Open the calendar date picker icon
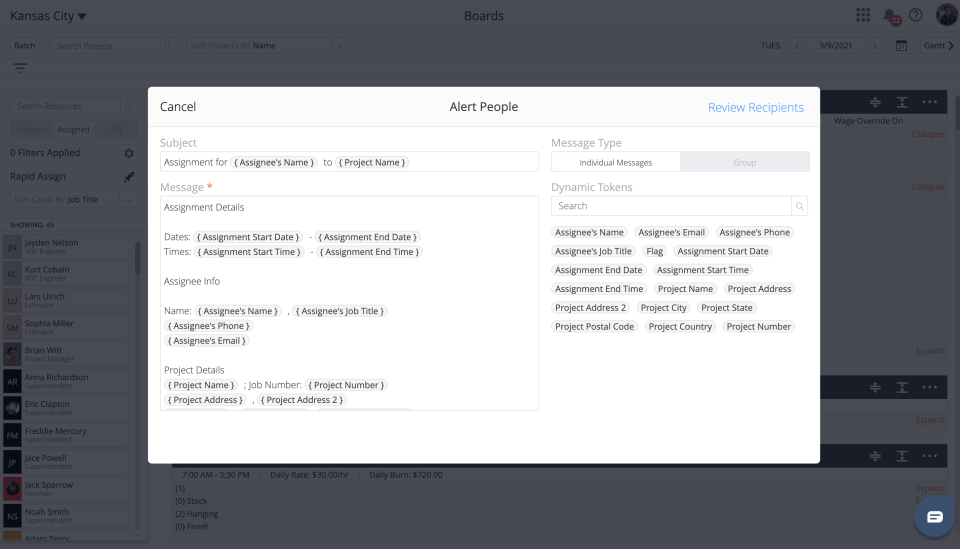The image size is (960, 549). [901, 46]
